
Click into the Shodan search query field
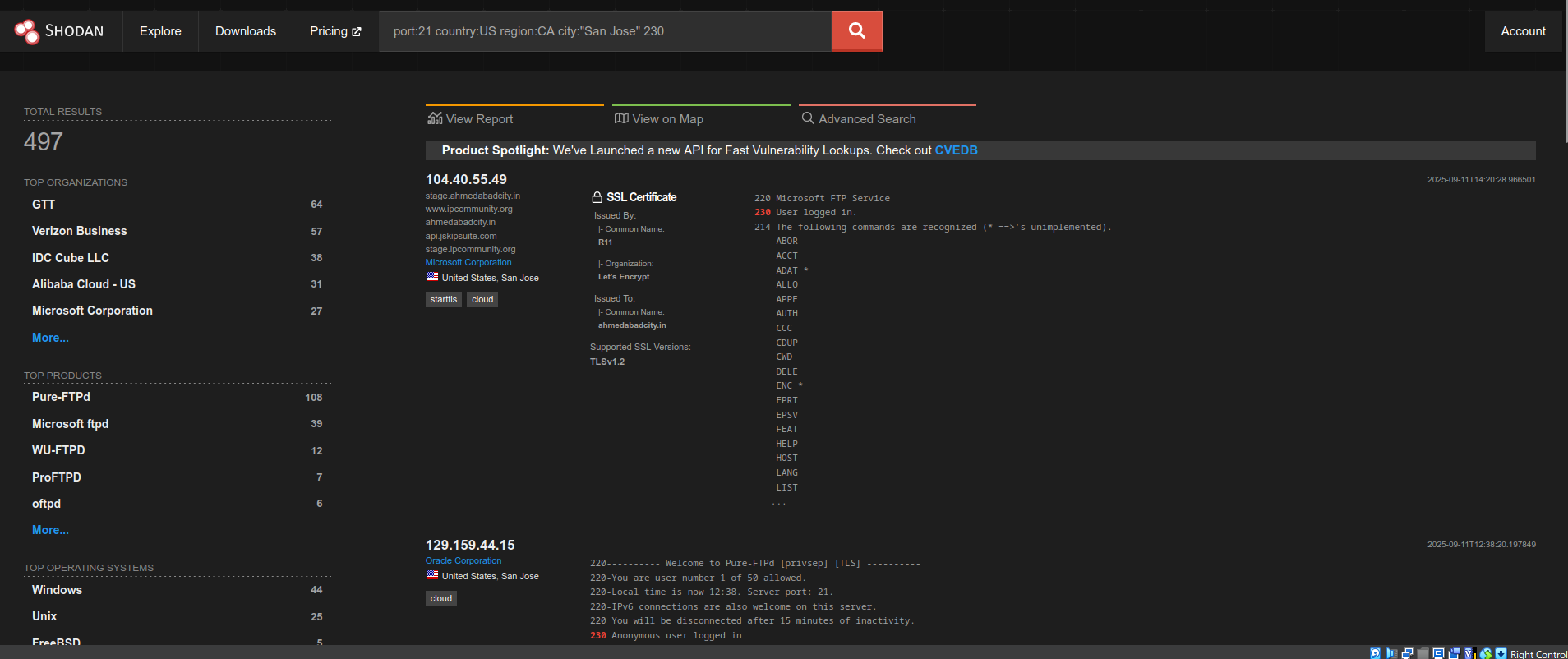click(606, 31)
